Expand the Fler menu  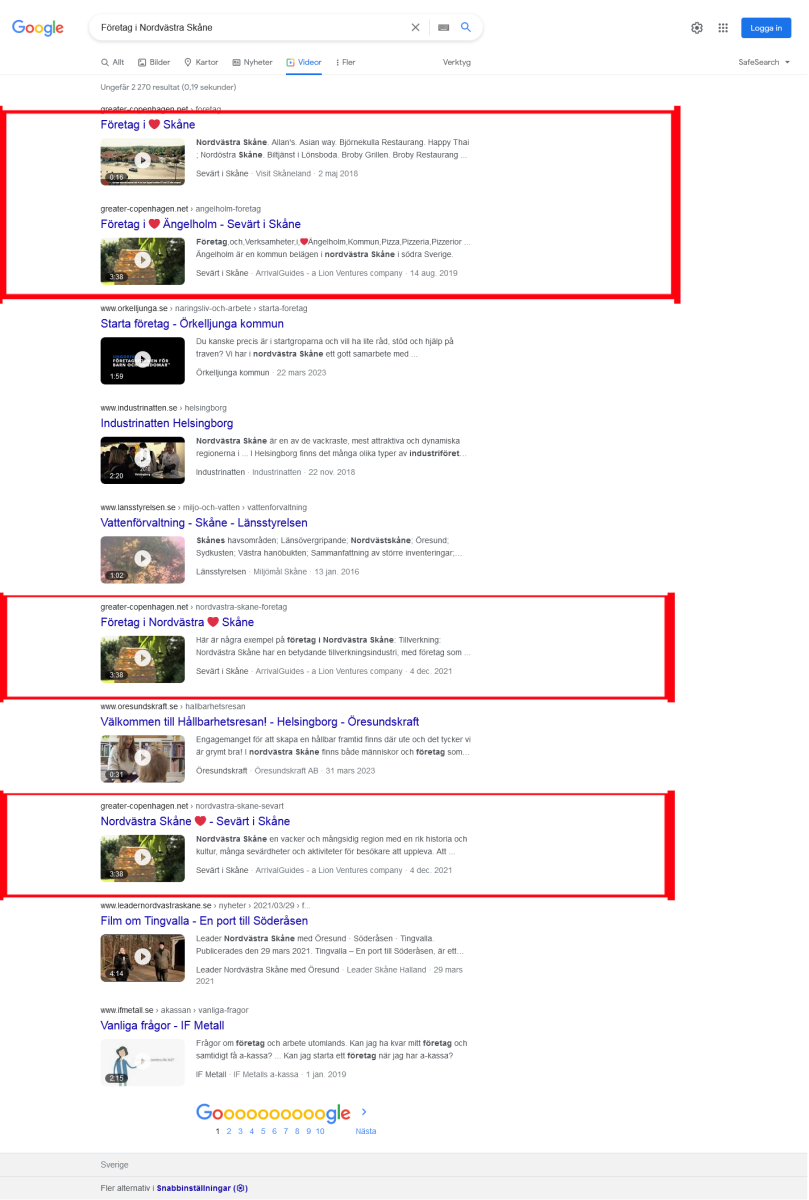(345, 62)
